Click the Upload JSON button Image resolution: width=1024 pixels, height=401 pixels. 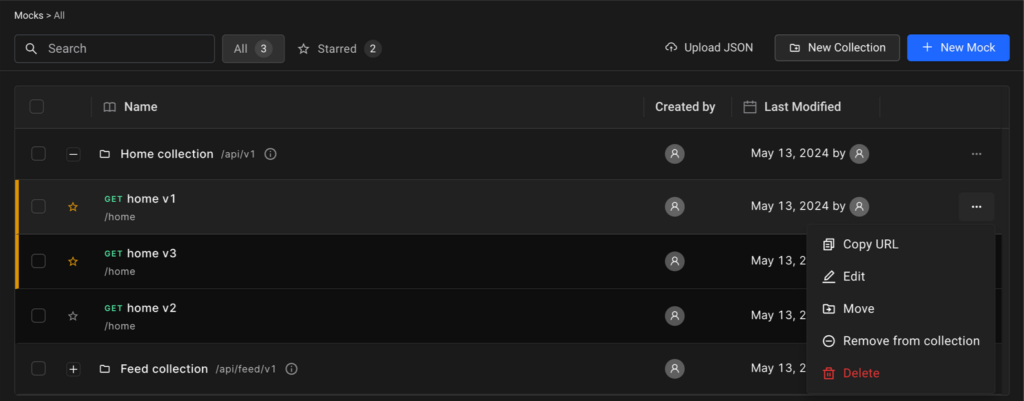pos(709,48)
